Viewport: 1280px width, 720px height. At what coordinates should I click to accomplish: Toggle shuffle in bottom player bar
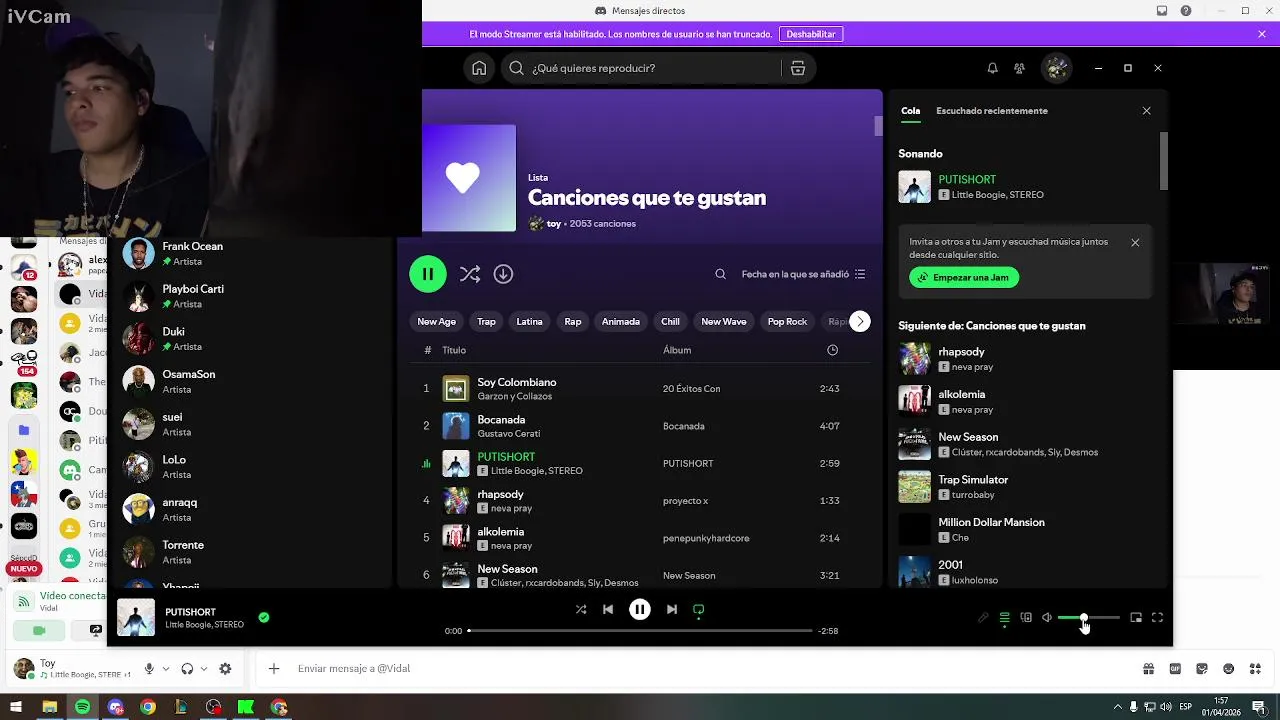(x=581, y=609)
